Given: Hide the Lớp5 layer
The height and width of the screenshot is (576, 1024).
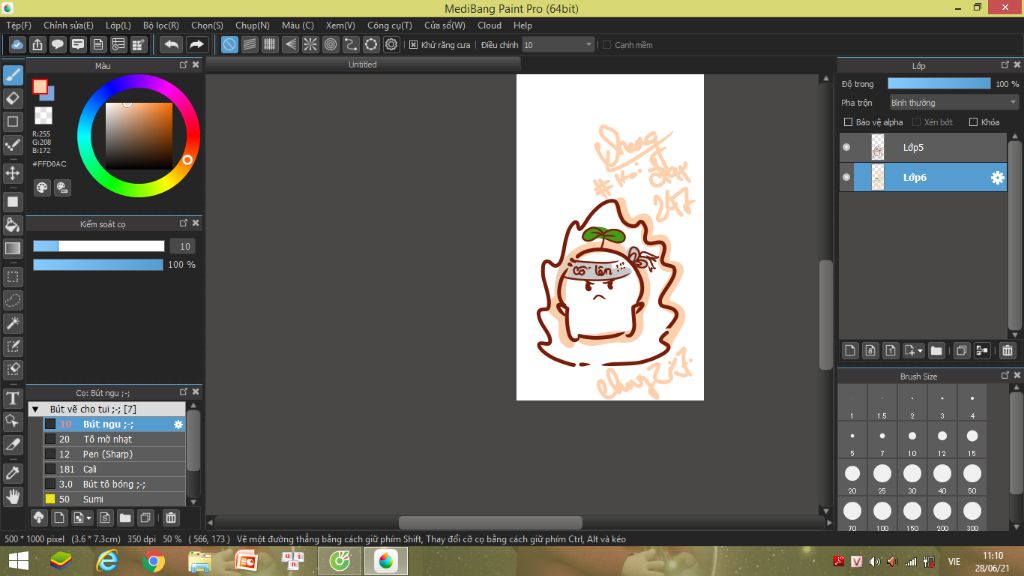Looking at the screenshot, I should pyautogui.click(x=846, y=148).
